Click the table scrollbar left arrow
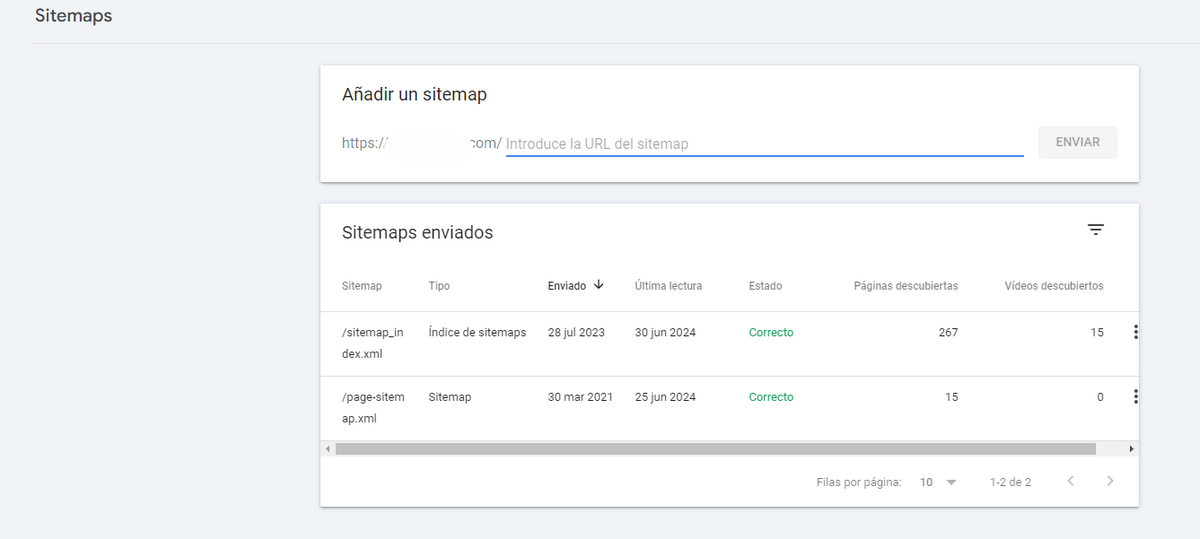The width and height of the screenshot is (1200, 539). point(327,449)
